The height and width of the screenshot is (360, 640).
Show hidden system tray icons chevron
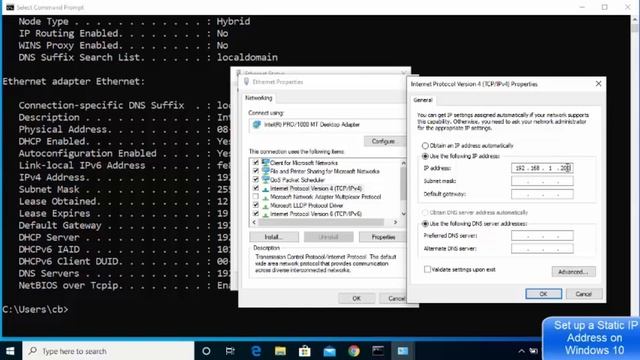coord(521,351)
